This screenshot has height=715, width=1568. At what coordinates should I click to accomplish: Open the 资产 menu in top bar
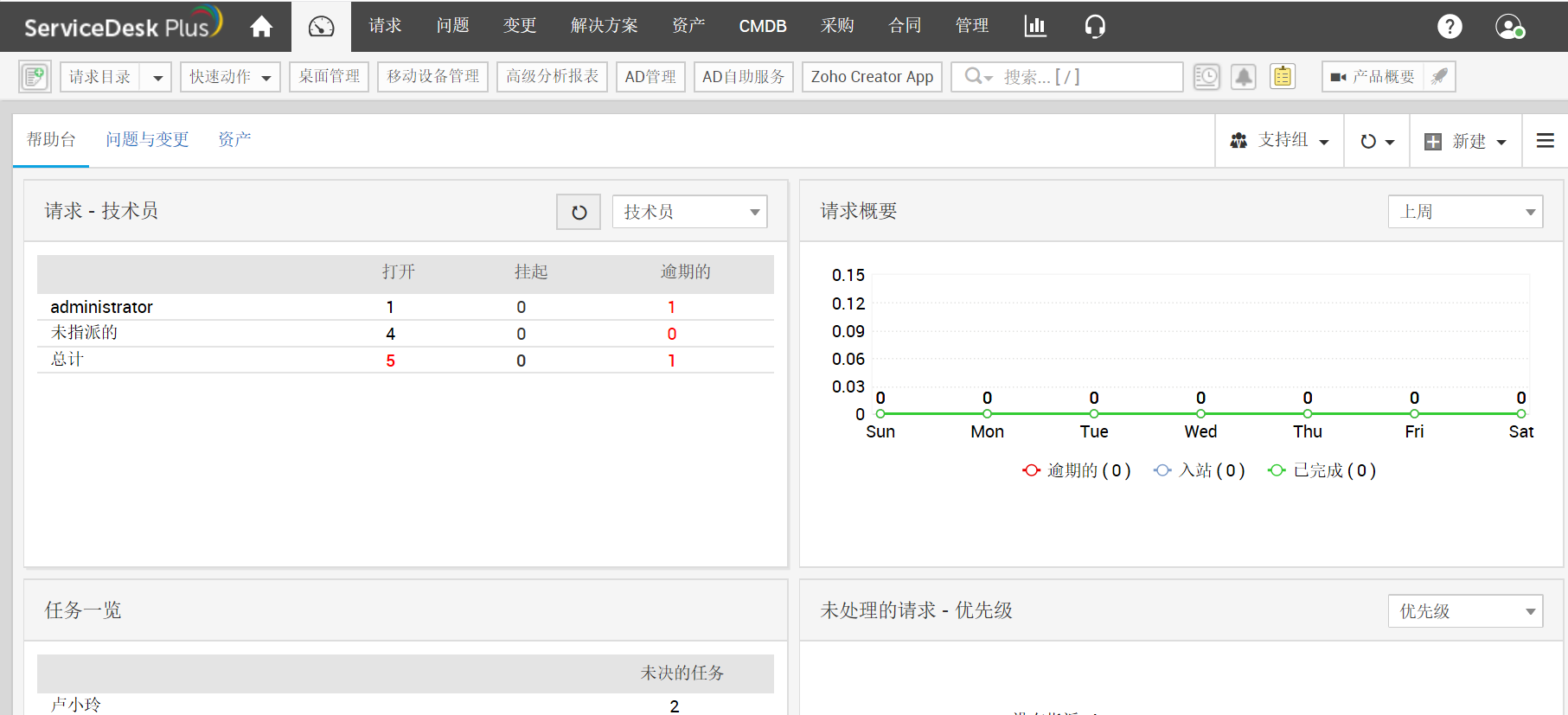coord(688,26)
